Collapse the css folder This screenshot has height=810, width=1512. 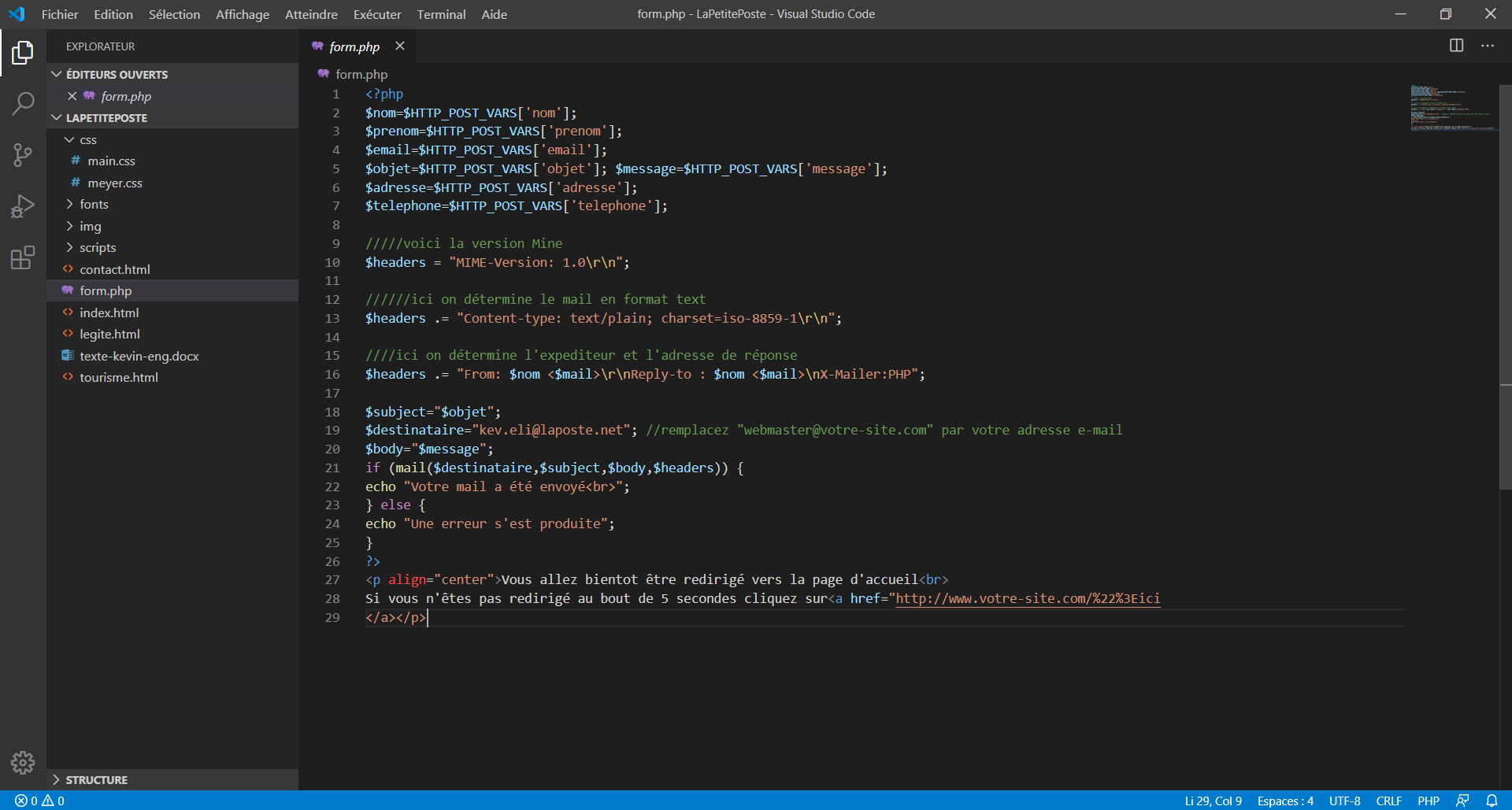coord(87,139)
